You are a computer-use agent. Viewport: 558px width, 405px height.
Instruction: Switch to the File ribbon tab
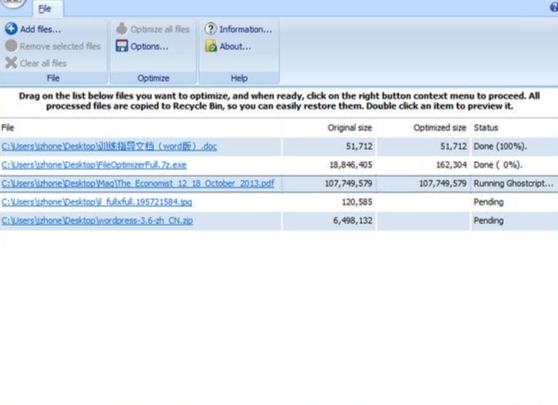45,9
